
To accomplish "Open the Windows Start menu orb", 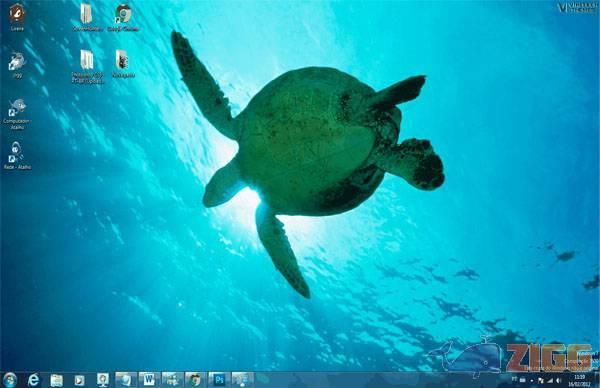I will [x=9, y=380].
